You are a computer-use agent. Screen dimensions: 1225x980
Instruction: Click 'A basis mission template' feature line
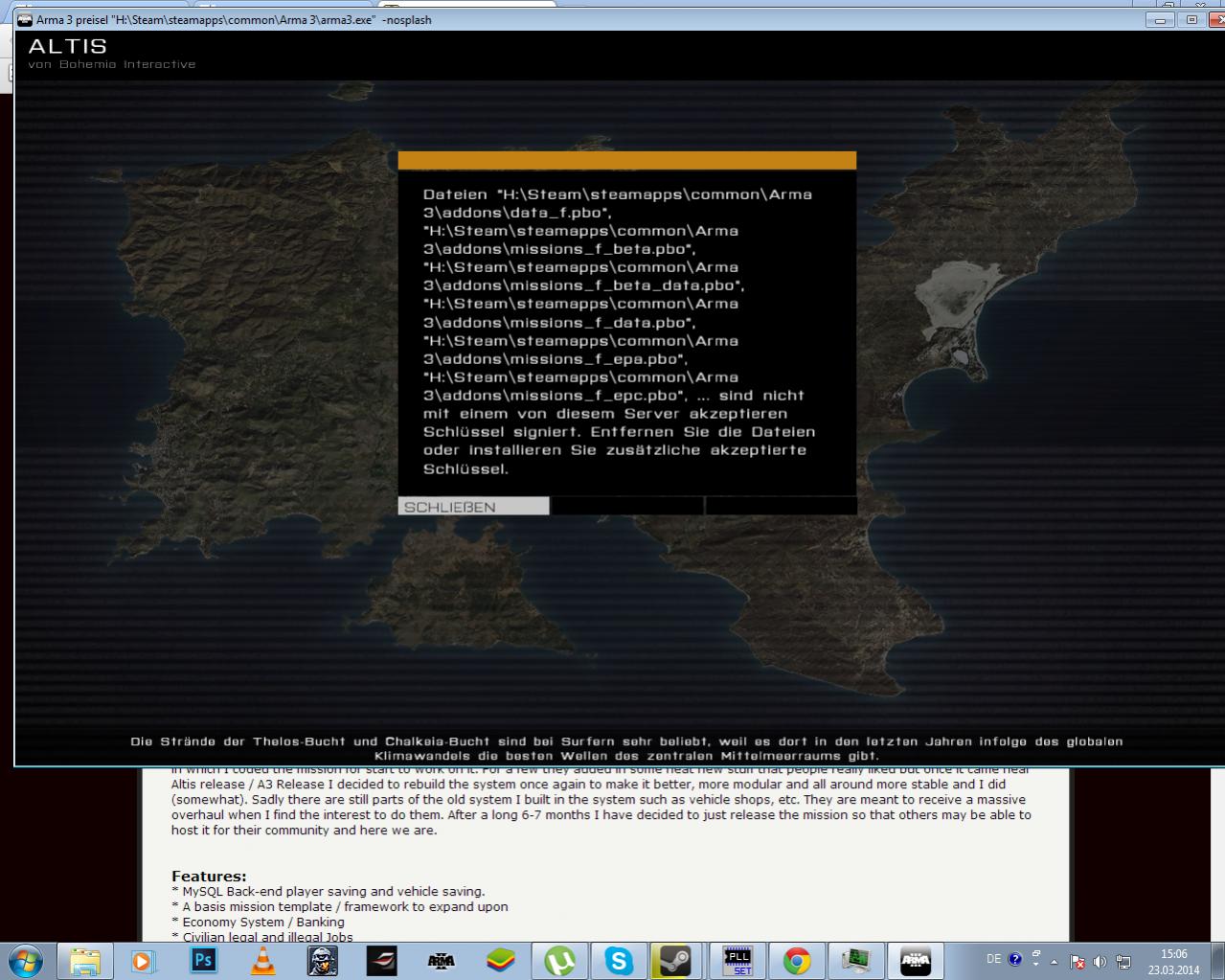pyautogui.click(x=340, y=906)
